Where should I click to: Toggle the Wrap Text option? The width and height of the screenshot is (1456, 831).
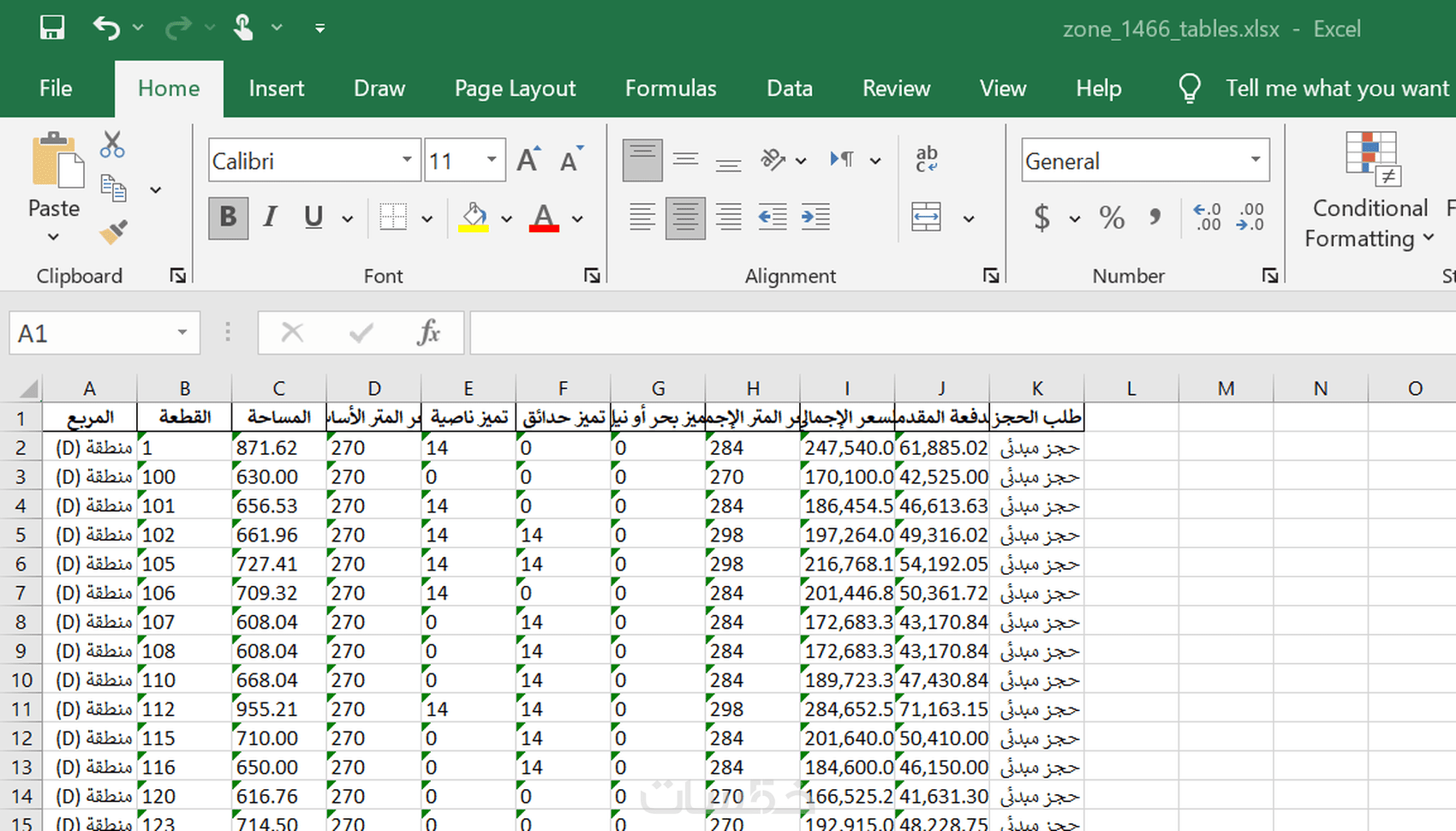926,158
